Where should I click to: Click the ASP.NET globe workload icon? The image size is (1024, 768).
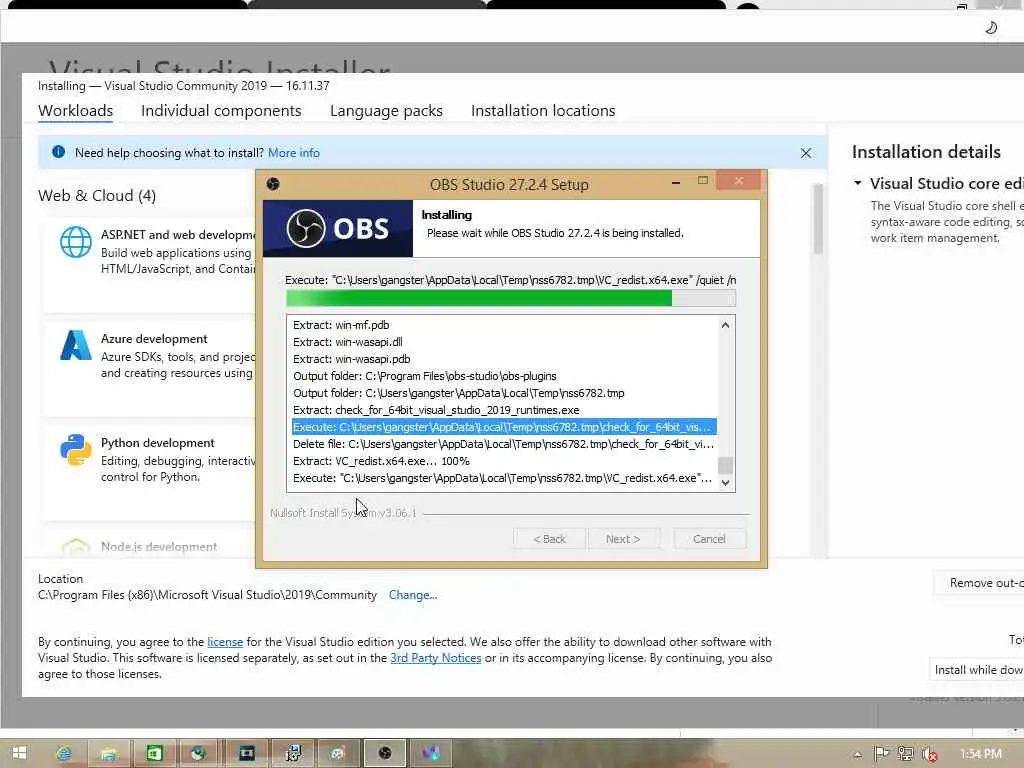(76, 242)
